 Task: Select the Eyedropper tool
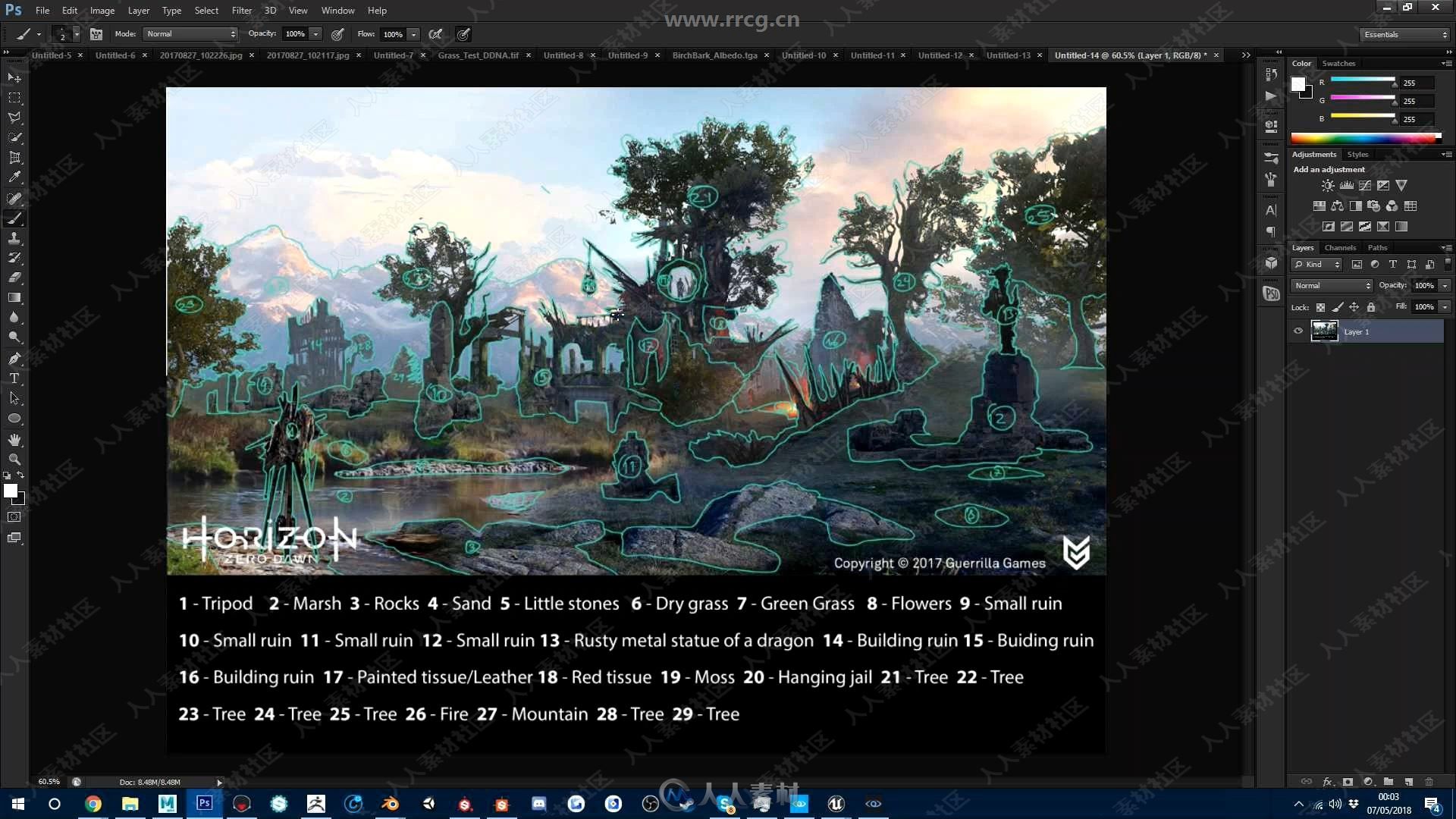(x=14, y=177)
